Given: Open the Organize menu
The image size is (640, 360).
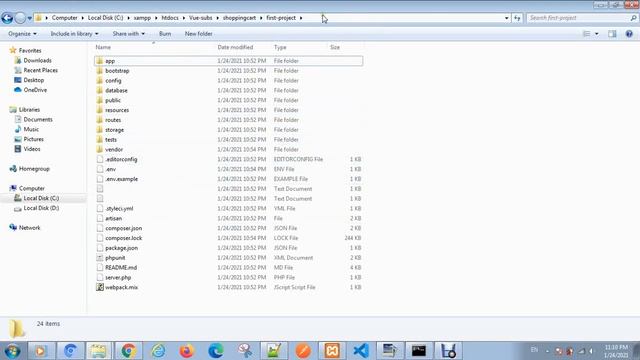Looking at the screenshot, I should click(22, 34).
